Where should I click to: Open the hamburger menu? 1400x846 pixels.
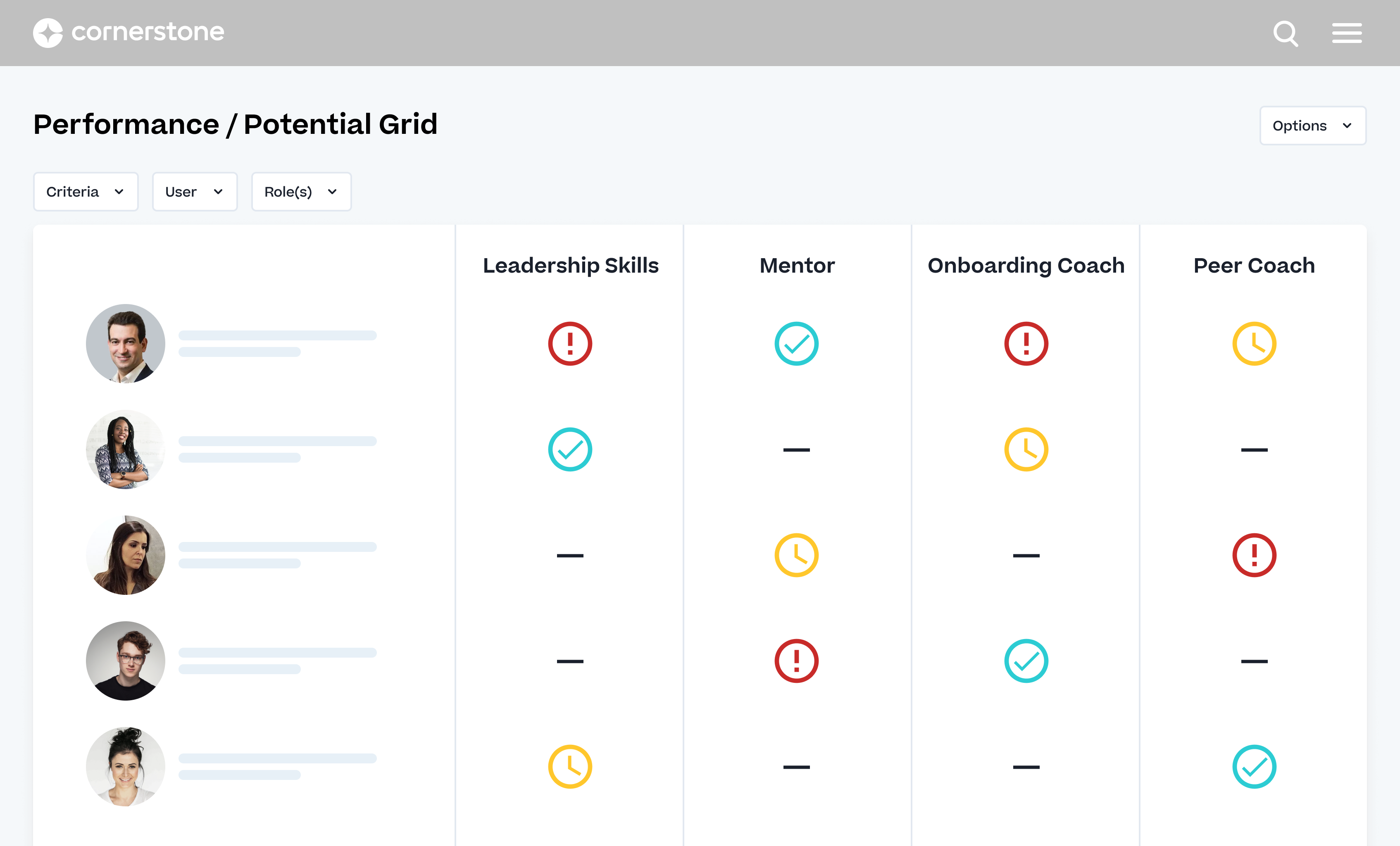1347,33
